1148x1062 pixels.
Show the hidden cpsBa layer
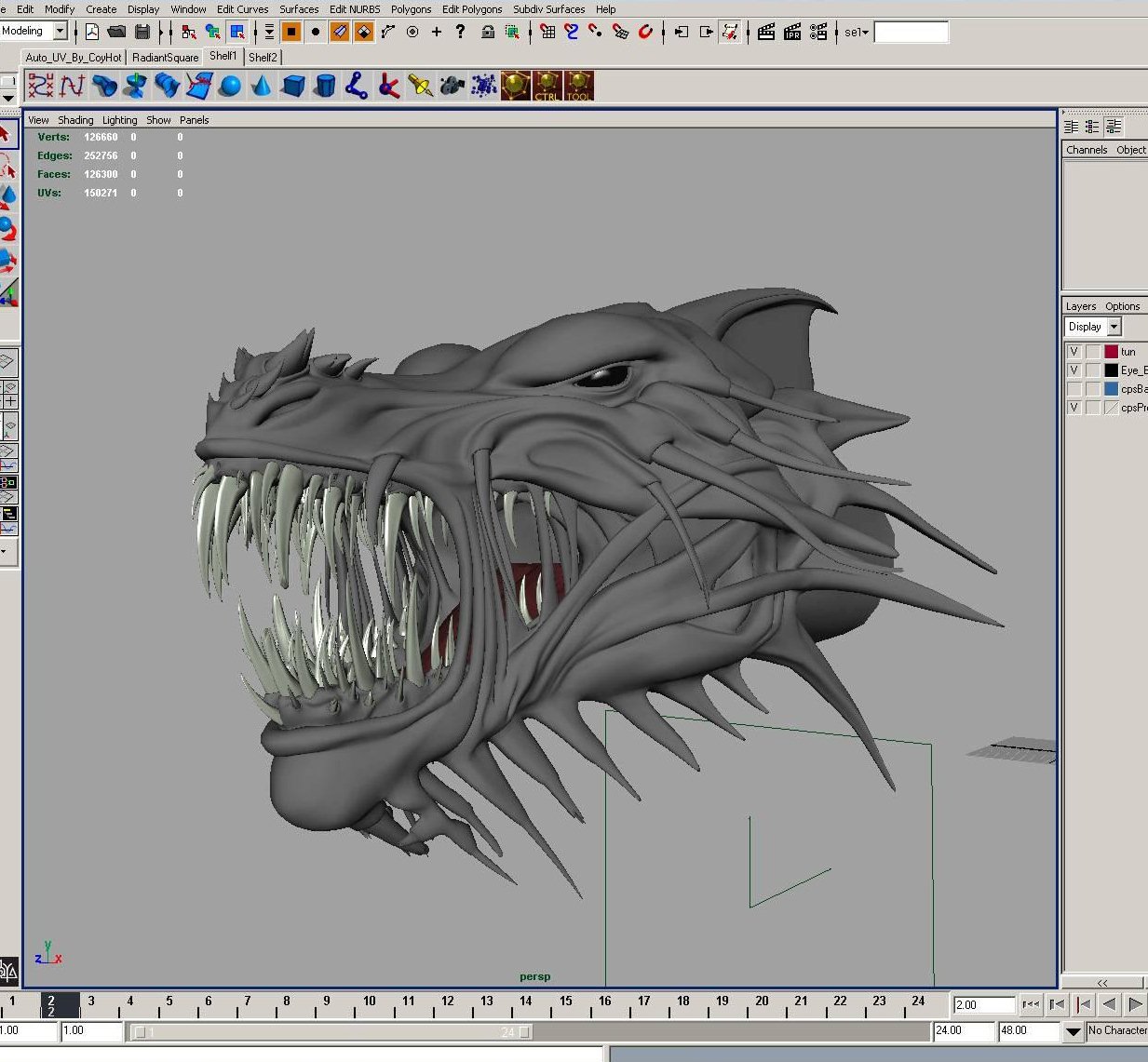(x=1074, y=389)
